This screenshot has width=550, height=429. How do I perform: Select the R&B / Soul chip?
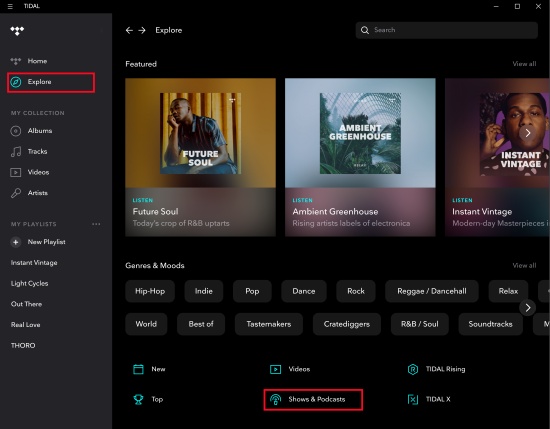coord(420,324)
